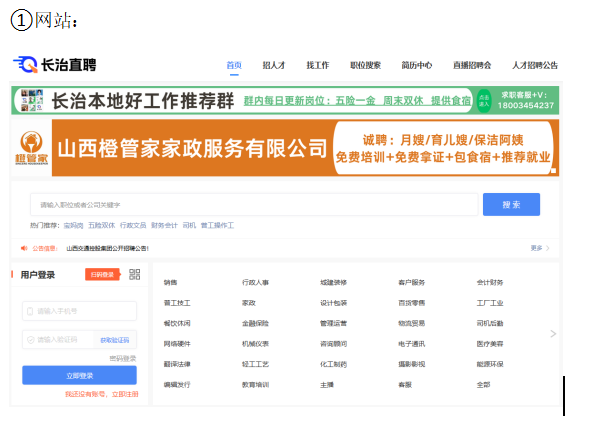Click the 立即登录 button
The image size is (597, 423).
[x=79, y=375]
